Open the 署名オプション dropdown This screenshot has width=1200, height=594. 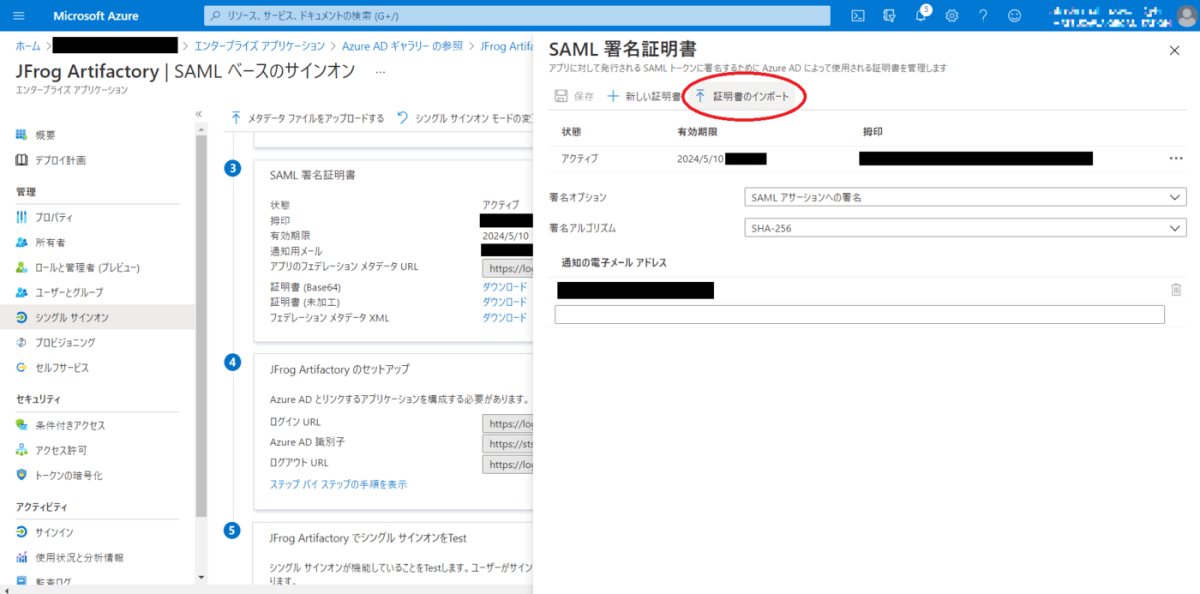pyautogui.click(x=966, y=197)
